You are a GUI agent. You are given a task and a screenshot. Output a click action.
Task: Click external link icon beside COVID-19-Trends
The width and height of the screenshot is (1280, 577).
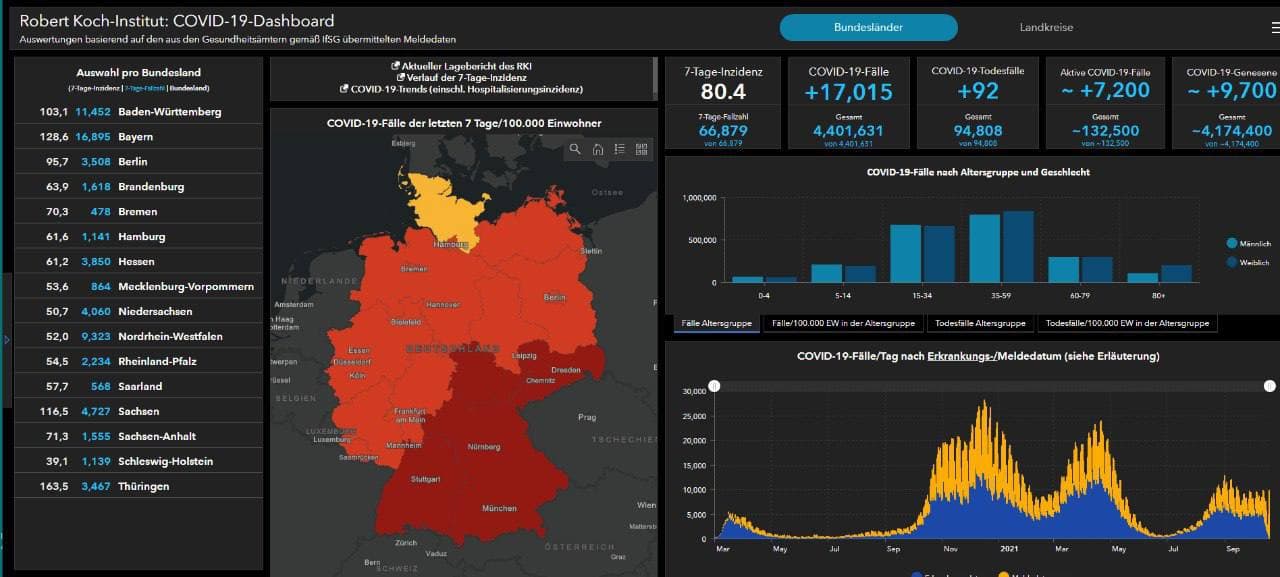tap(345, 89)
